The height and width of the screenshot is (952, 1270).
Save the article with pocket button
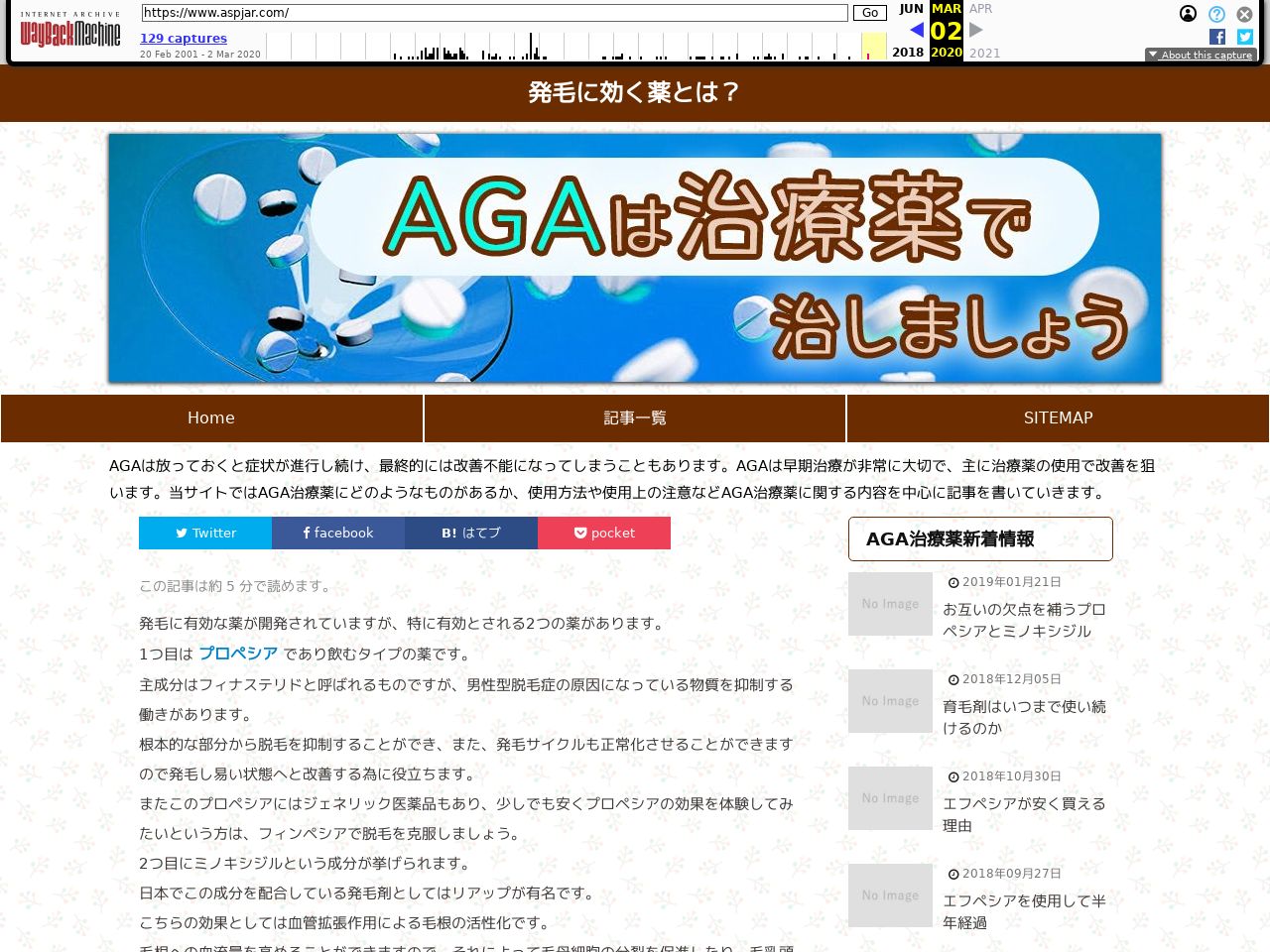[604, 533]
